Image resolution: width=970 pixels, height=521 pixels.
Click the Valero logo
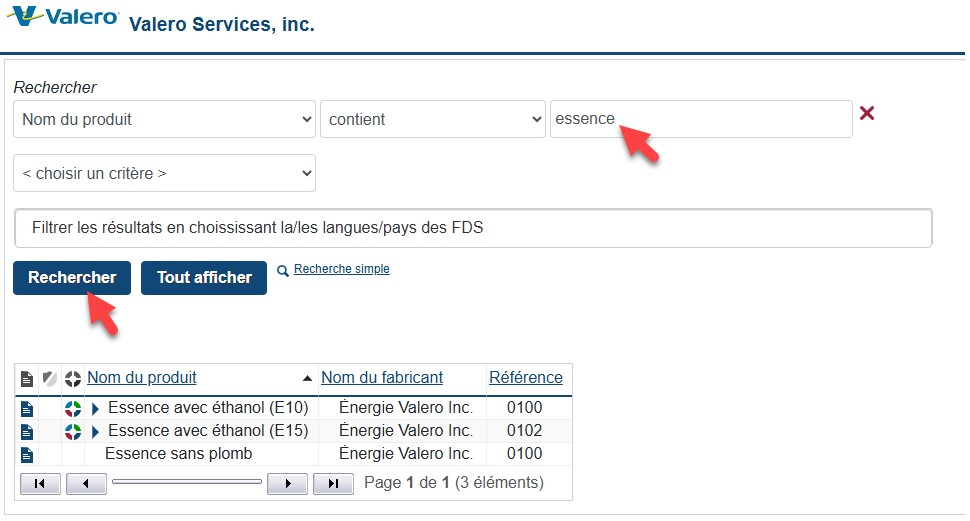pos(62,18)
